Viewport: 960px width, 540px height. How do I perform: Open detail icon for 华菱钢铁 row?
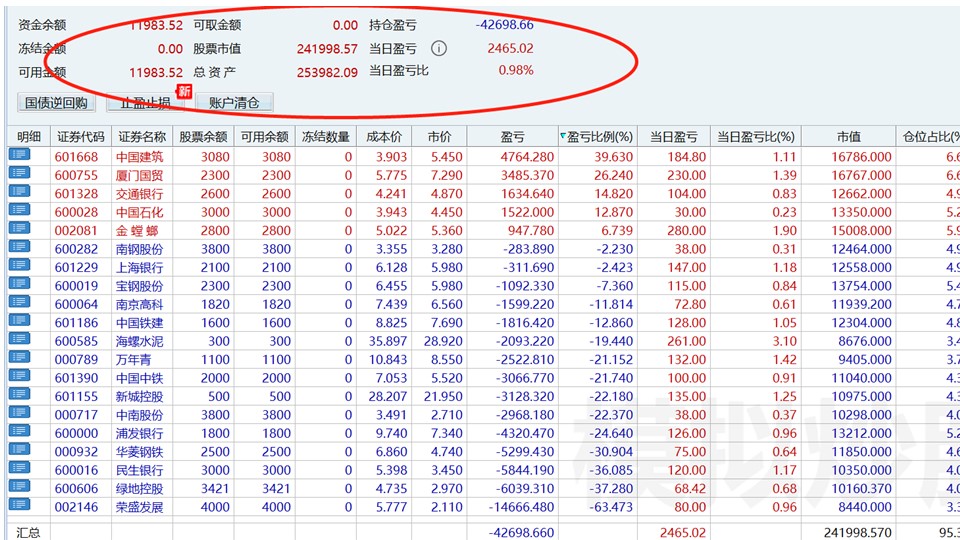click(20, 449)
